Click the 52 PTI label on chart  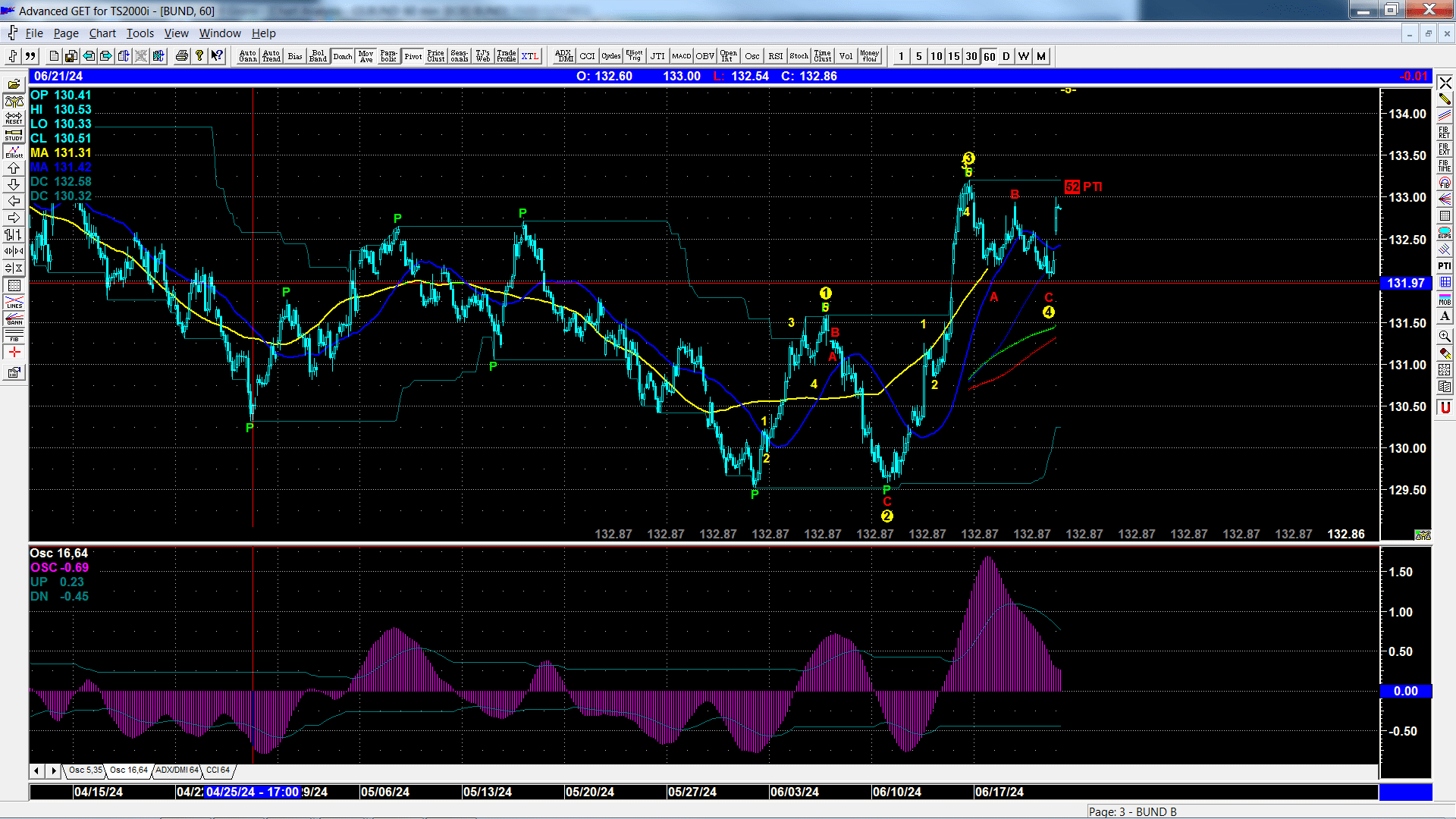pyautogui.click(x=1083, y=187)
